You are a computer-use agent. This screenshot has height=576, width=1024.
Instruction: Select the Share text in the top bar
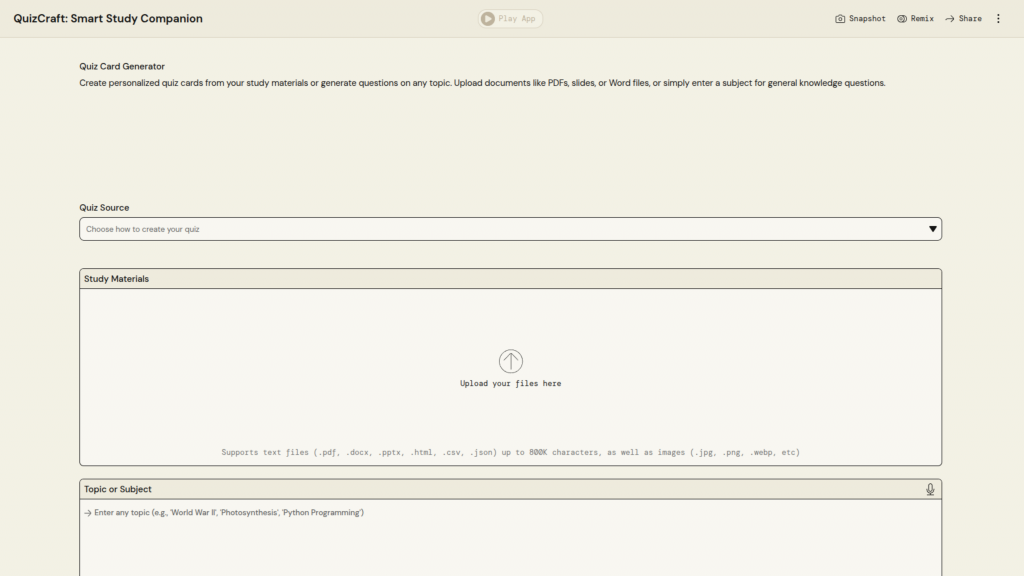point(970,19)
